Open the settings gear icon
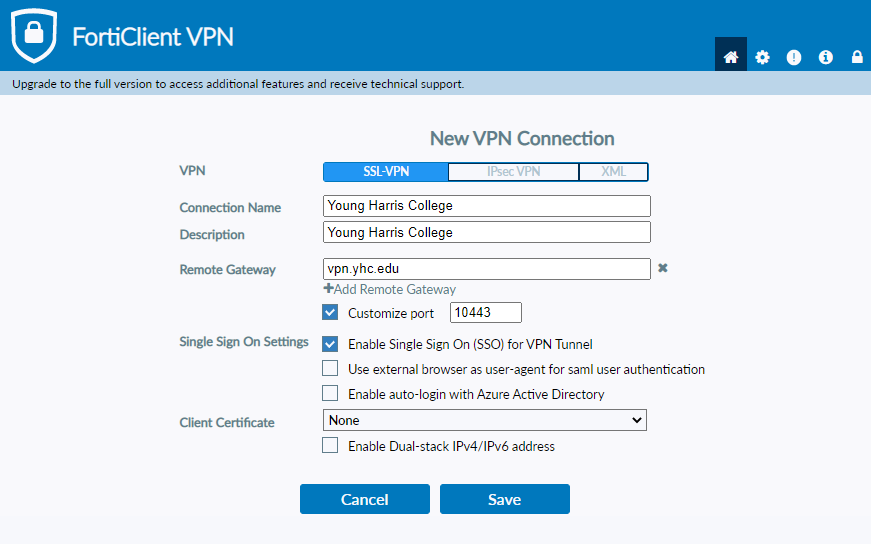 [x=762, y=57]
